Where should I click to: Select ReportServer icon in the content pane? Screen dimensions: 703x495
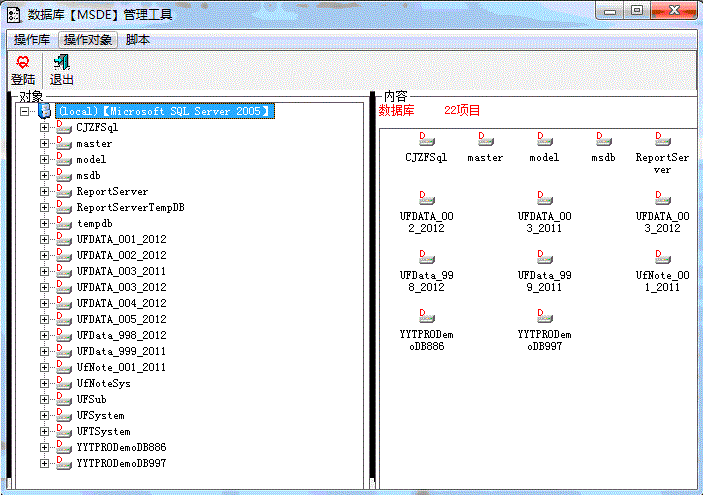click(662, 139)
